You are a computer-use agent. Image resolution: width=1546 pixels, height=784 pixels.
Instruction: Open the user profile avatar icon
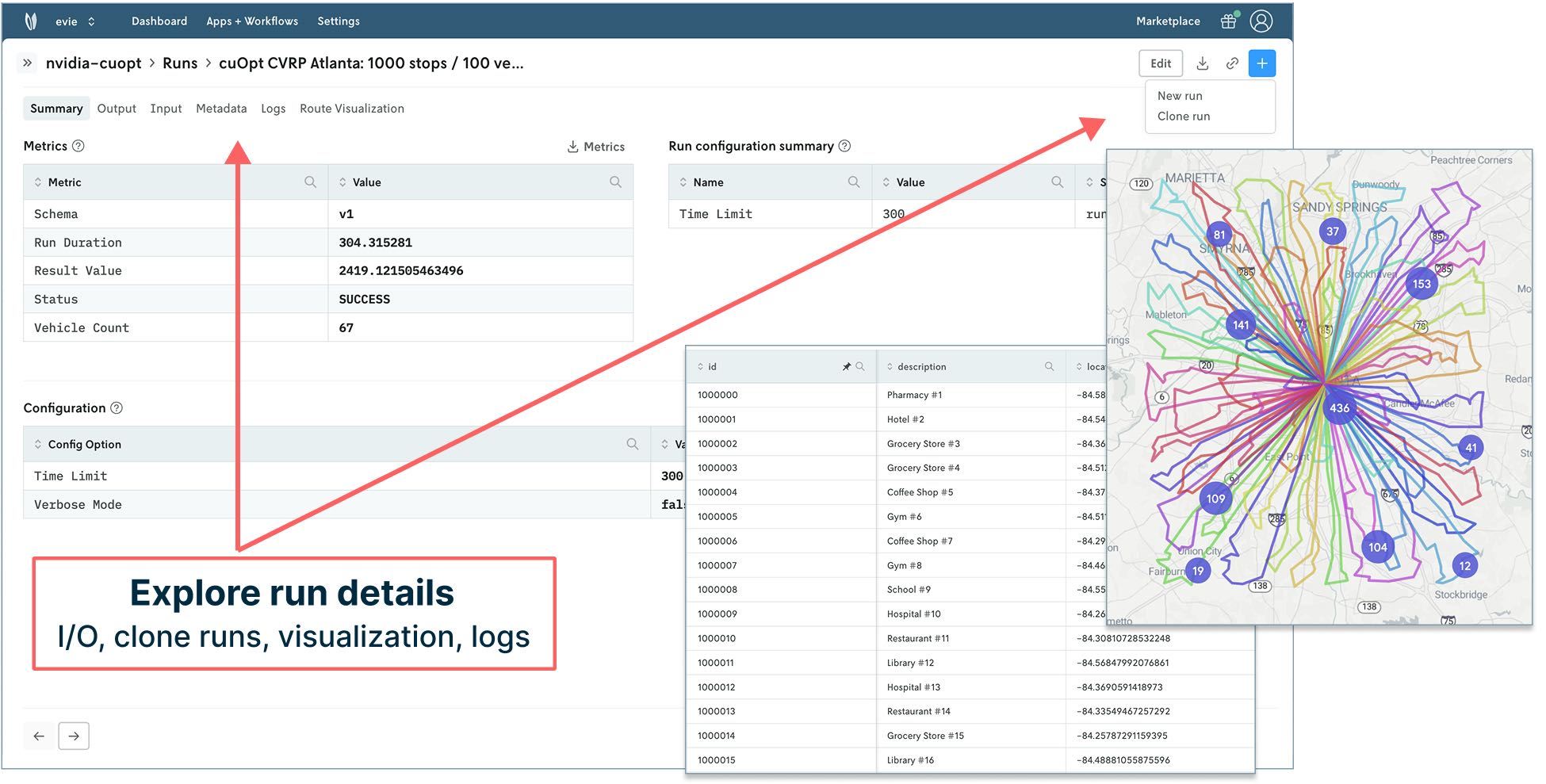coord(1261,21)
